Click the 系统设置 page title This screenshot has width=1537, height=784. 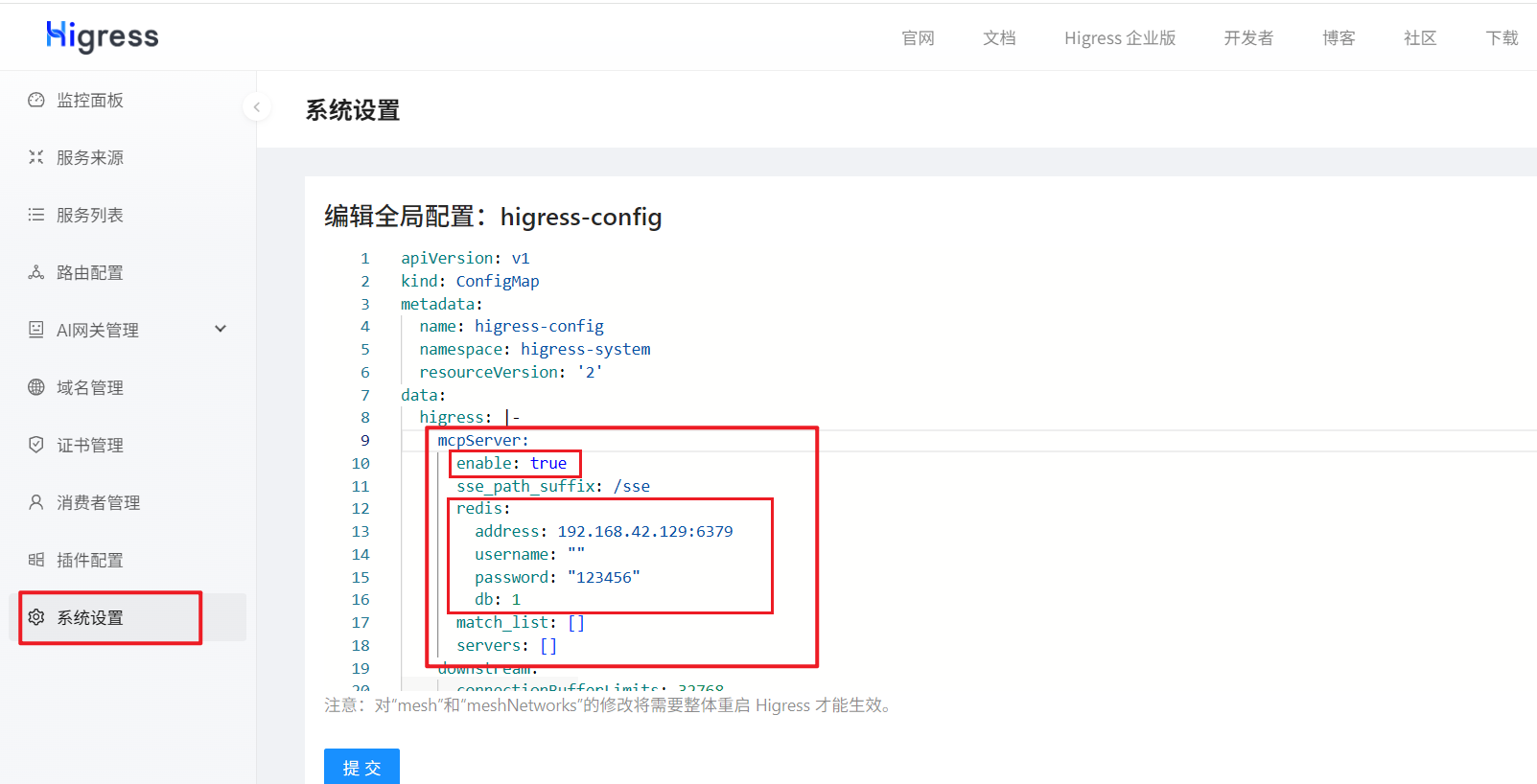tap(353, 110)
